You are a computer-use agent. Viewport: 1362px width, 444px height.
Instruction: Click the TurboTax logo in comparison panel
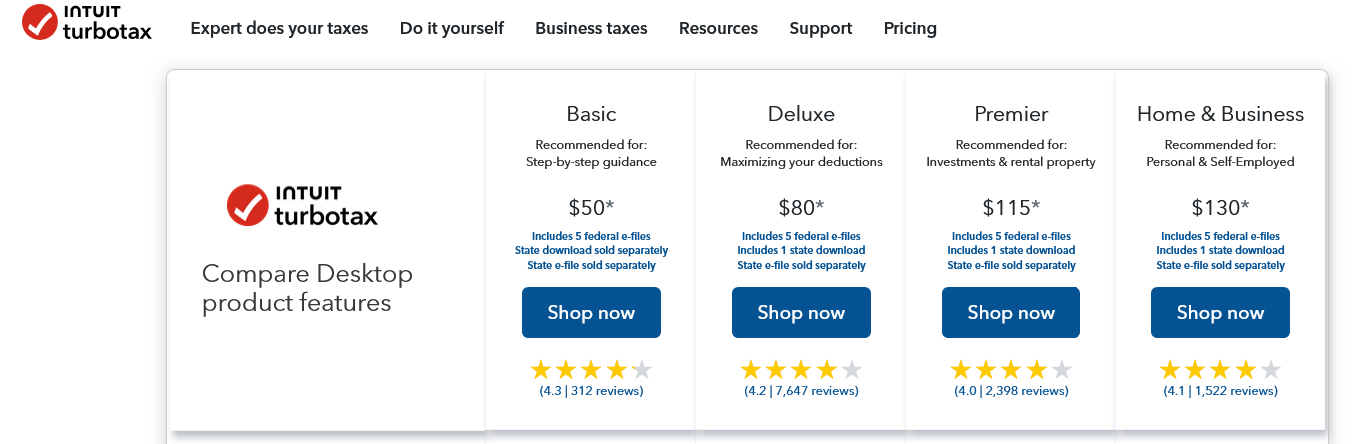pos(302,205)
